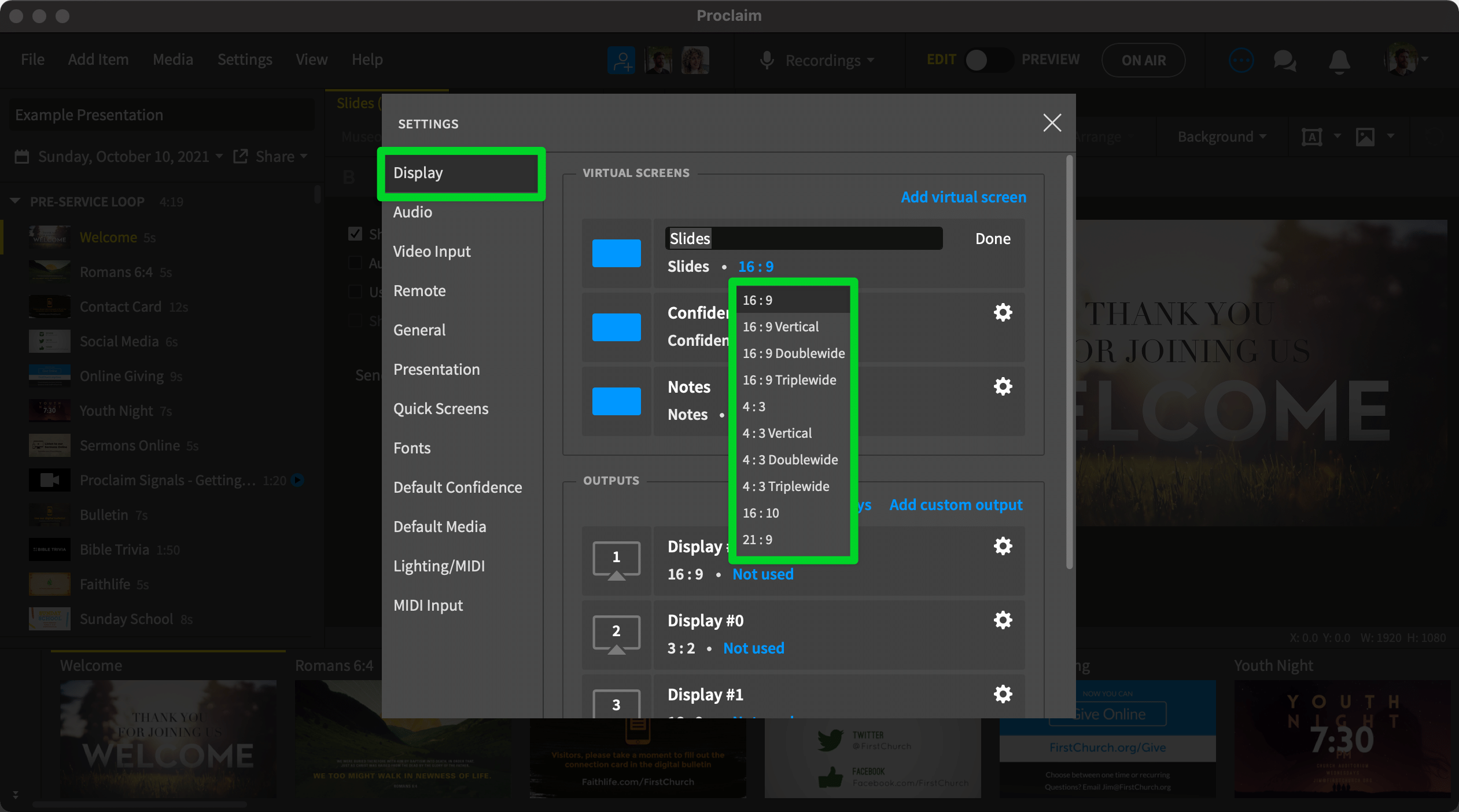The image size is (1459, 812).
Task: Close the Settings dialog with the X
Action: click(1052, 123)
